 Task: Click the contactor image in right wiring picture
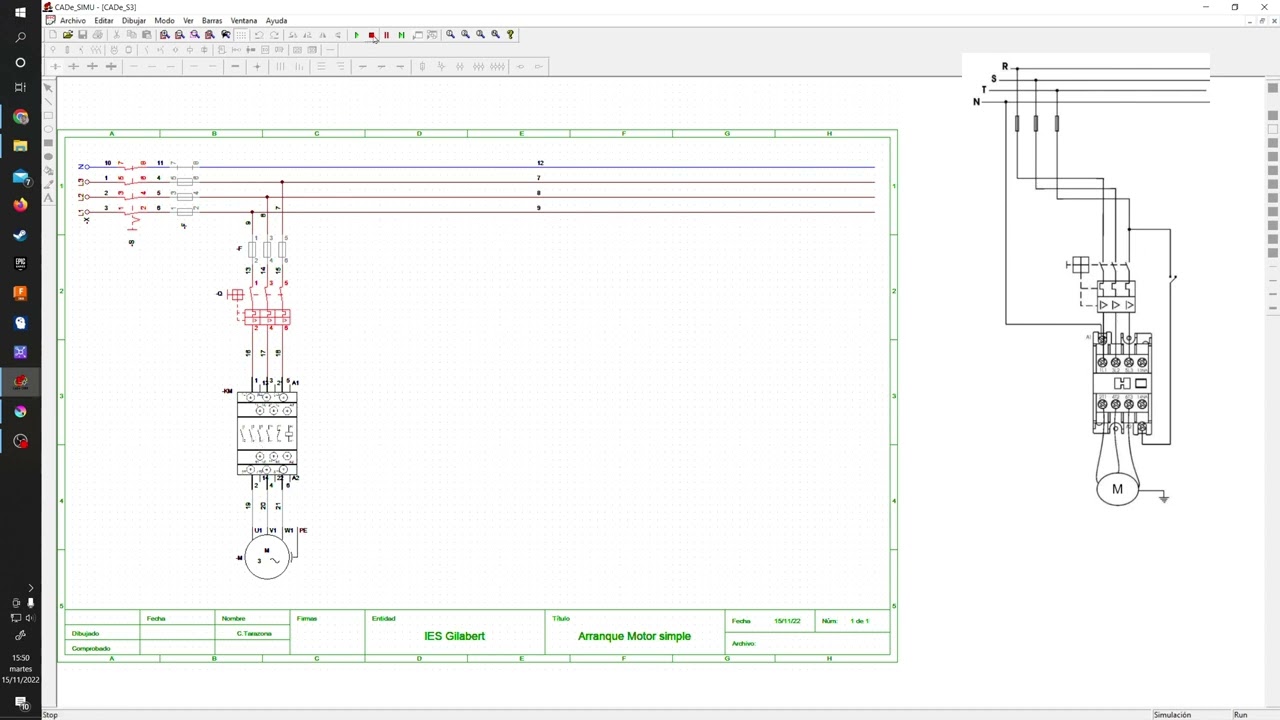tap(1122, 384)
